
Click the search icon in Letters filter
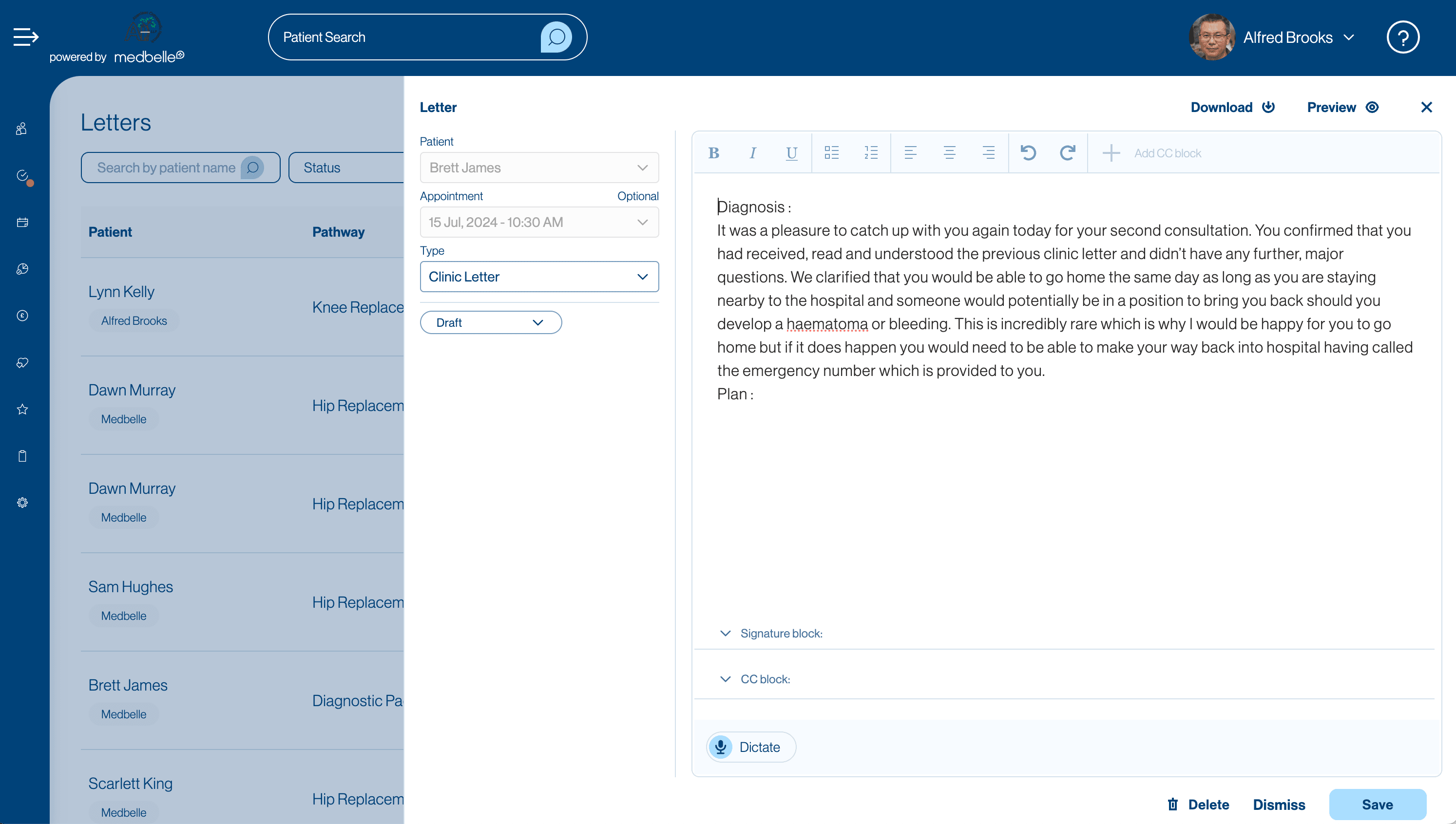tap(252, 168)
